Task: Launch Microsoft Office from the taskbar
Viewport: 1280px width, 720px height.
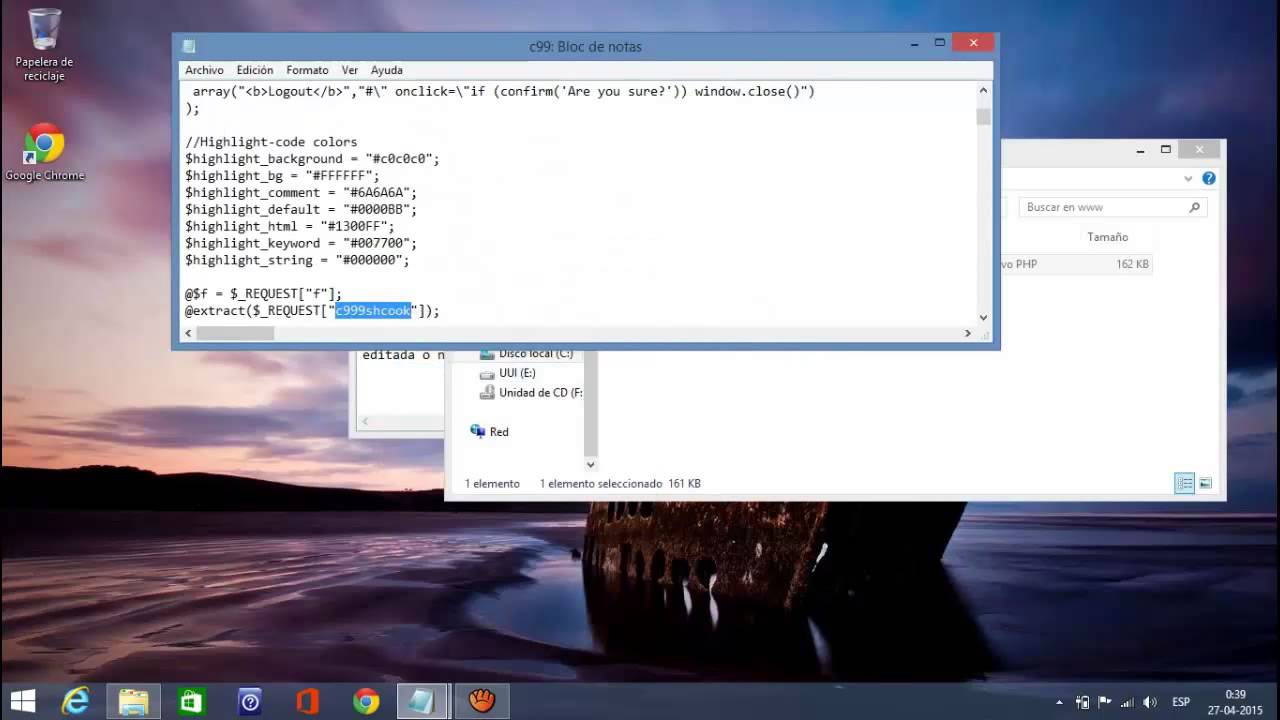Action: (308, 701)
